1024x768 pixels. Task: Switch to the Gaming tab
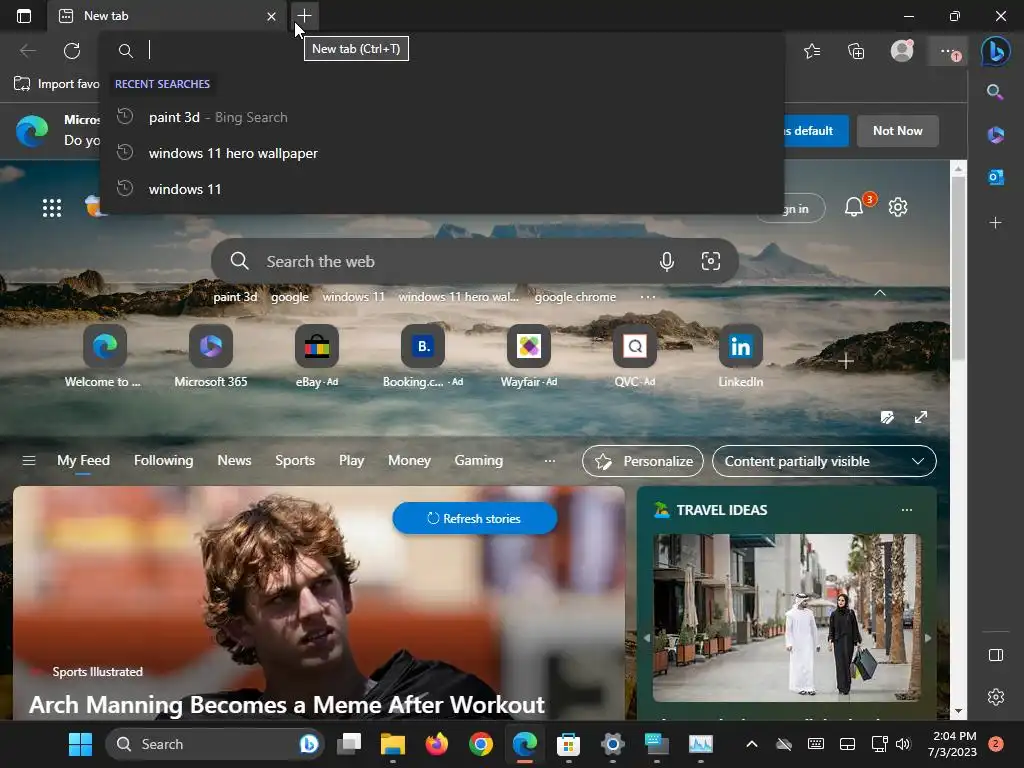pyautogui.click(x=479, y=460)
